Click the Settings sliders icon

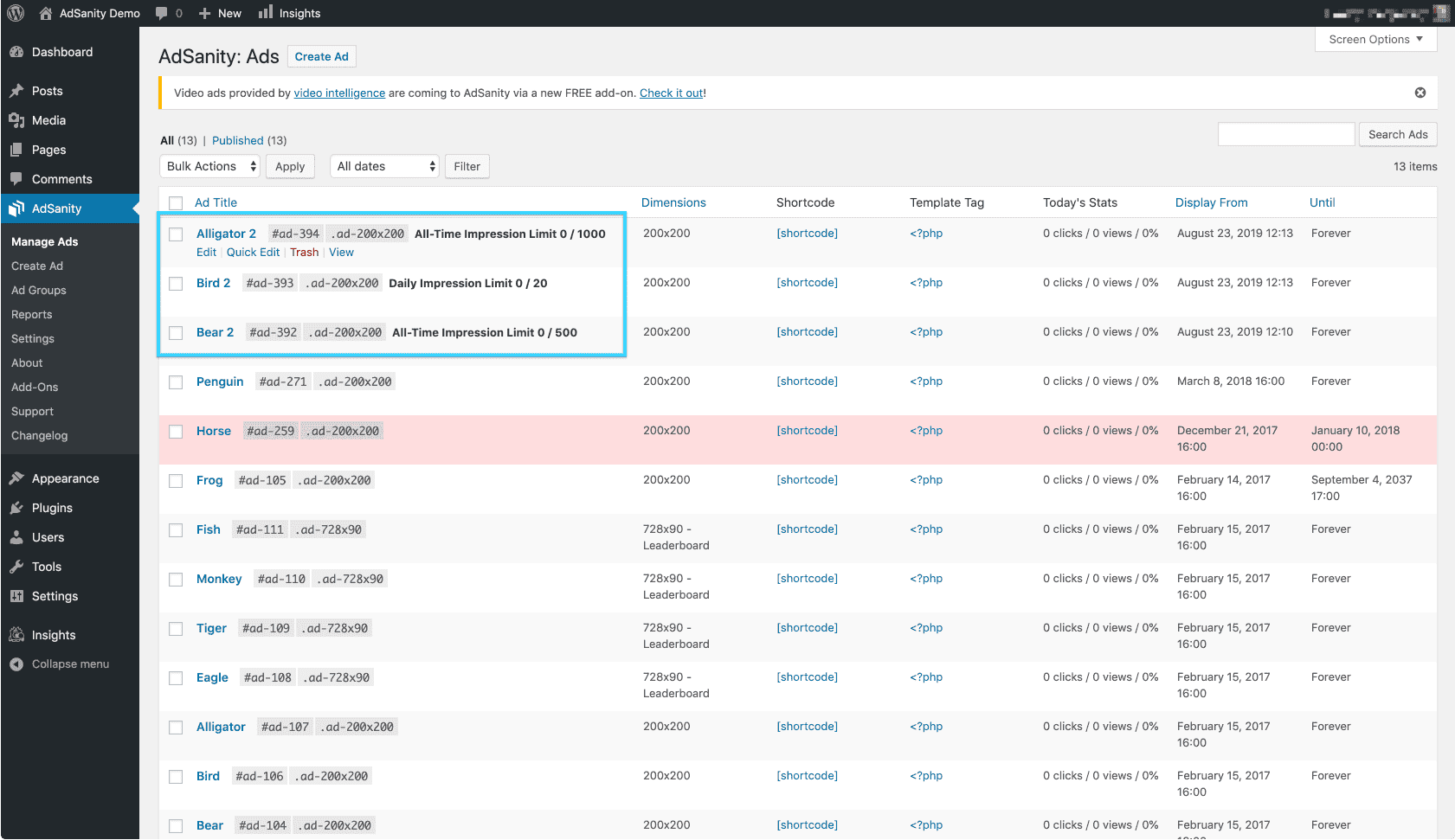16,596
